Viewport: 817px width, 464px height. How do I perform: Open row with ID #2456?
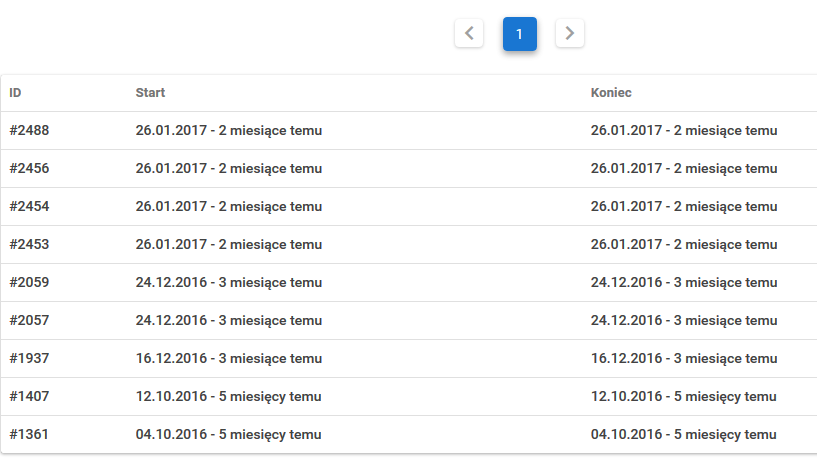point(29,169)
